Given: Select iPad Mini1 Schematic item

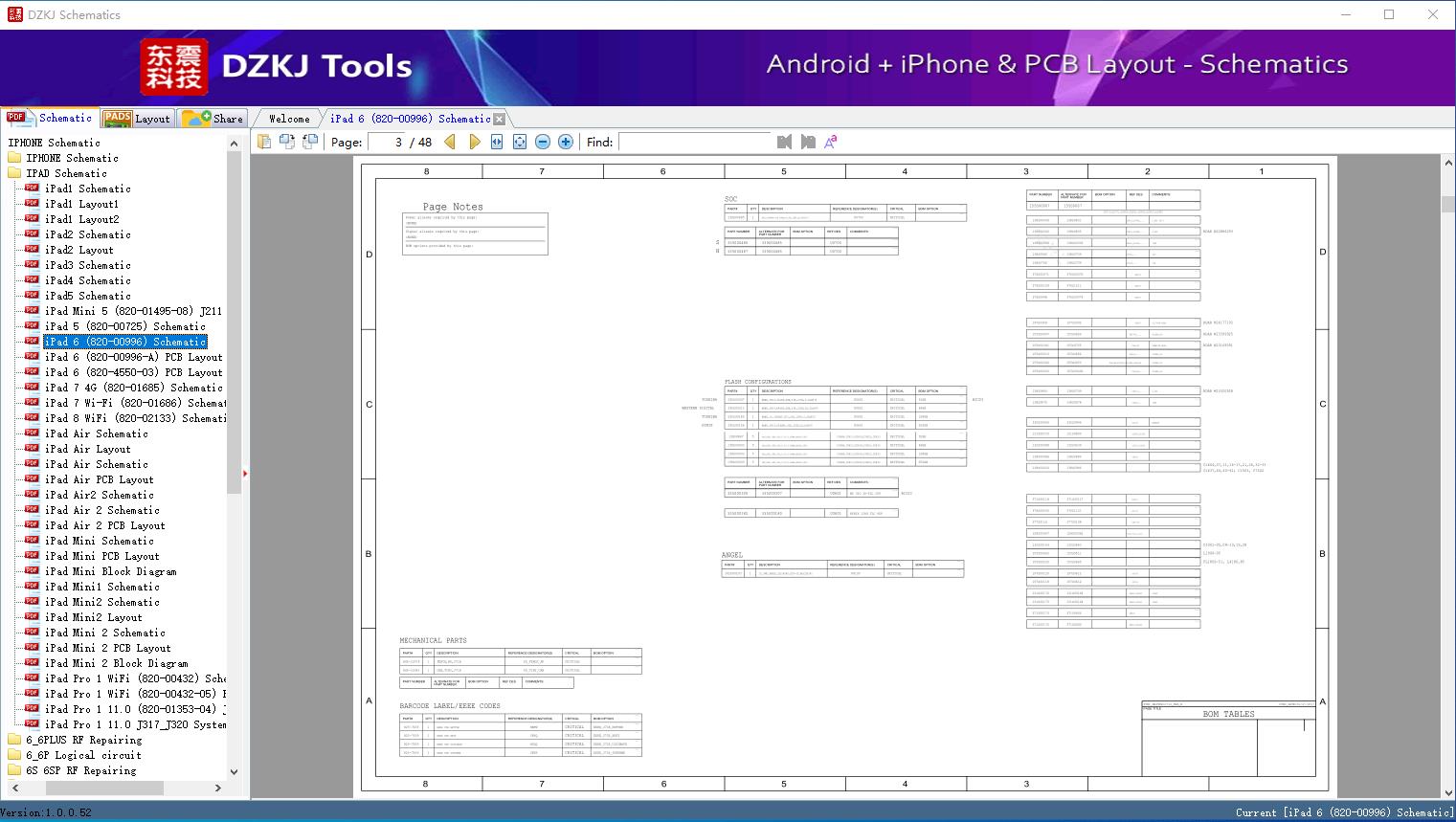Looking at the screenshot, I should tap(101, 587).
